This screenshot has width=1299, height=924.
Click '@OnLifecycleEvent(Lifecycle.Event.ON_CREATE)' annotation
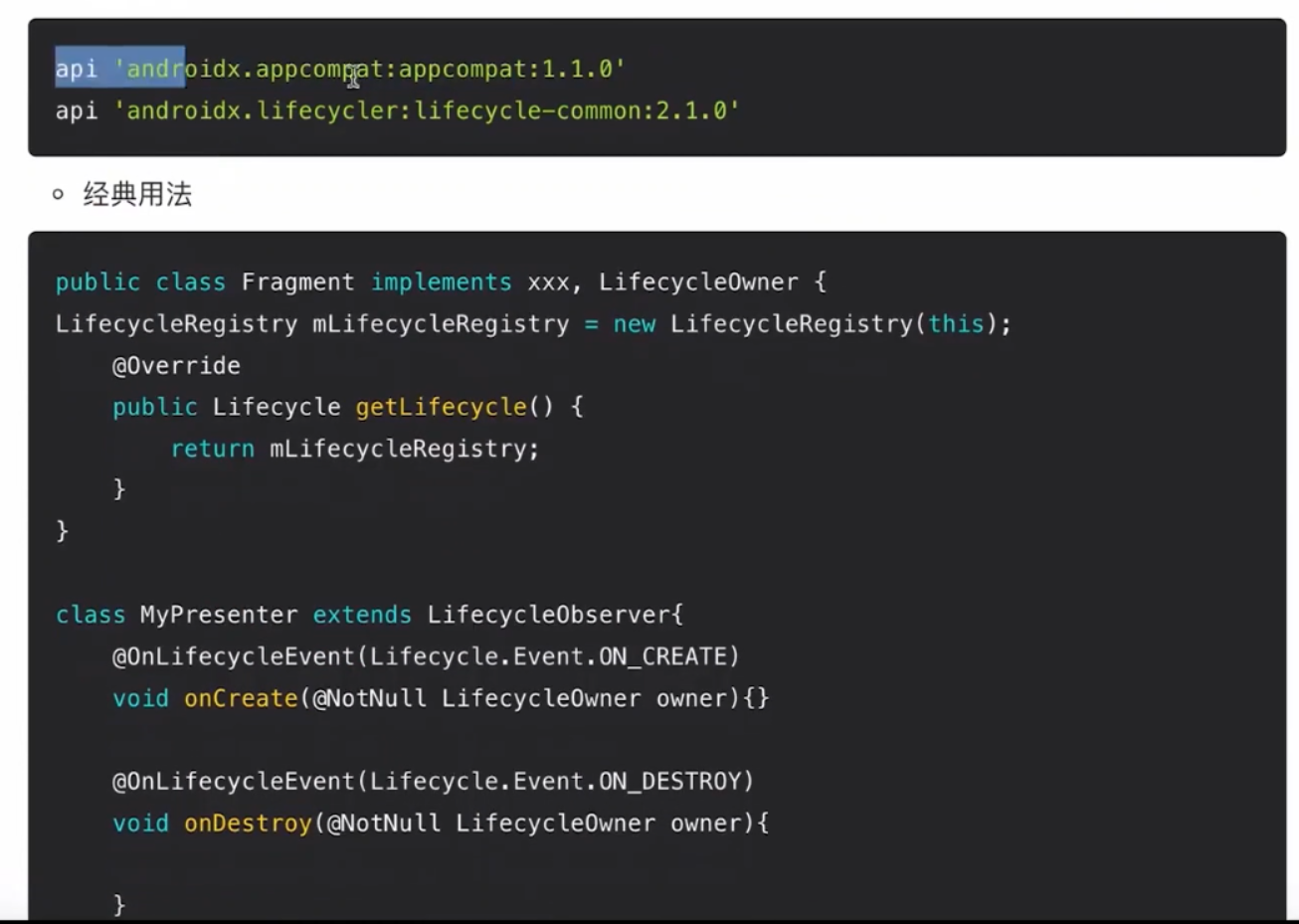coord(426,656)
